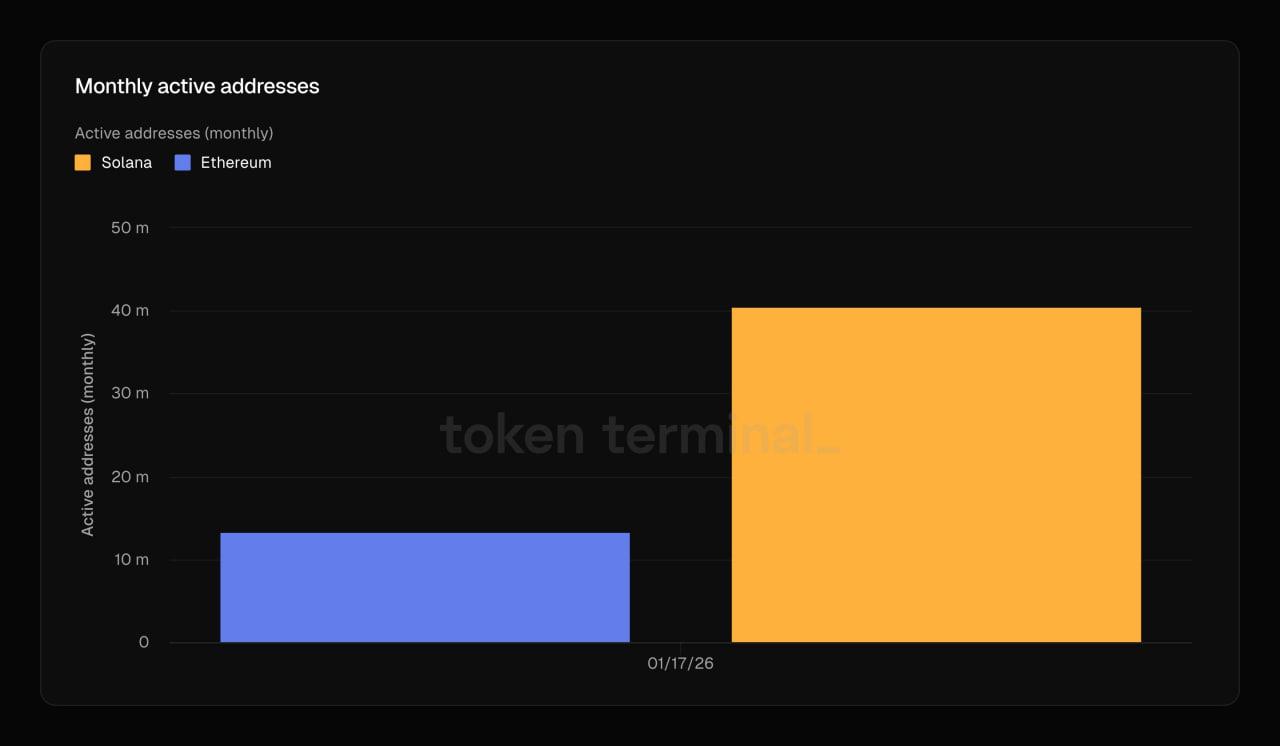Click the token terminal watermark
1280x746 pixels.
click(x=640, y=435)
